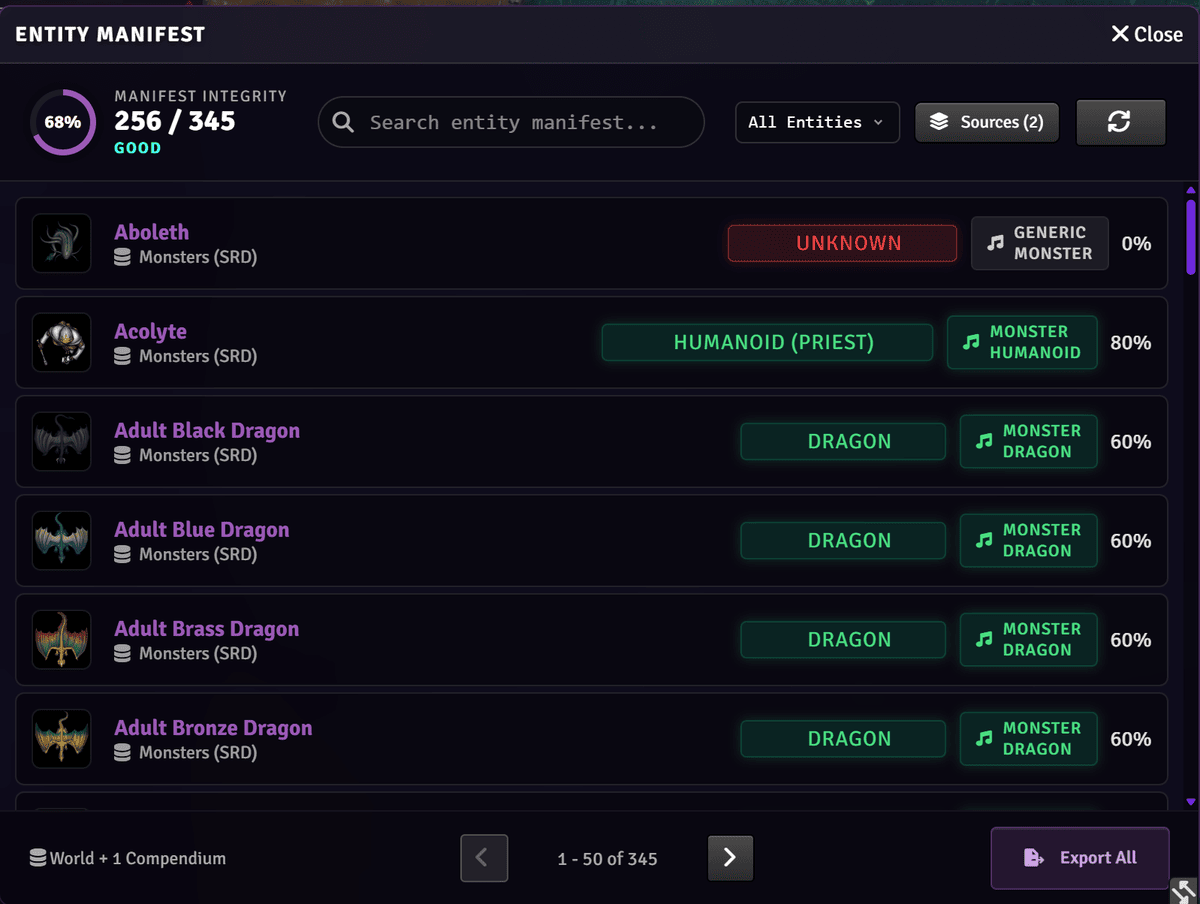Click the music note on Acolyte's Monster Humanoid tag
This screenshot has width=1200, height=904.
click(970, 342)
